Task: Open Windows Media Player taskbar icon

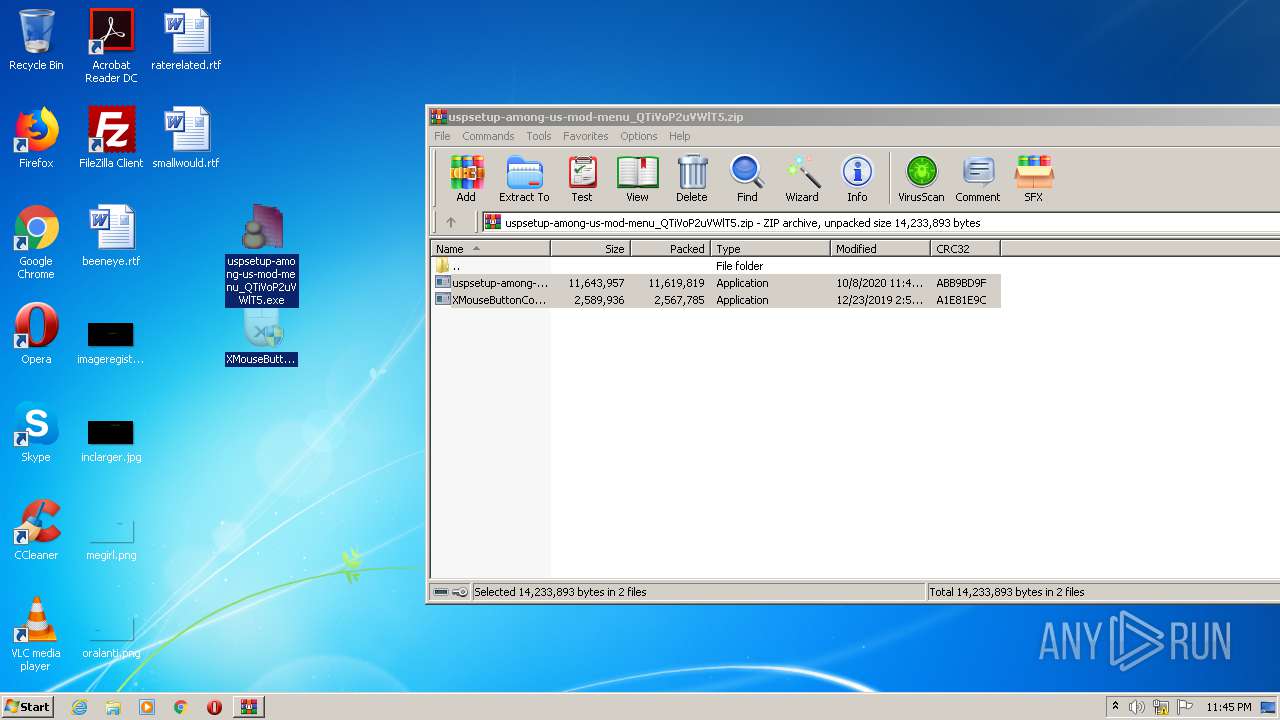Action: [x=147, y=707]
